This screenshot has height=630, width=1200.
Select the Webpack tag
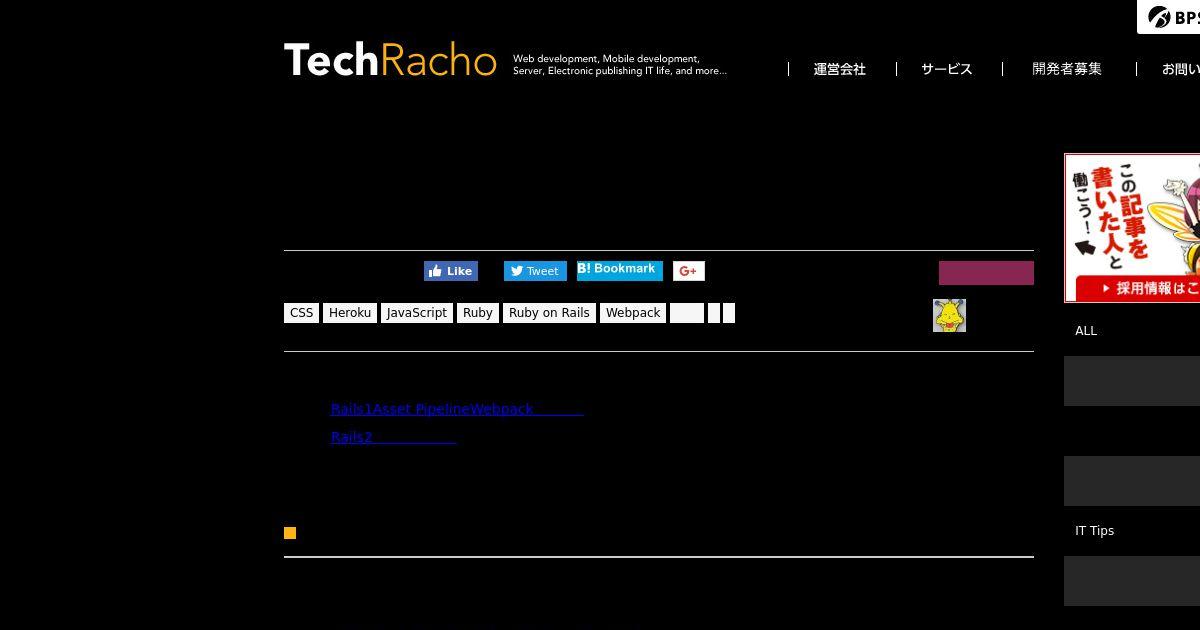click(633, 313)
